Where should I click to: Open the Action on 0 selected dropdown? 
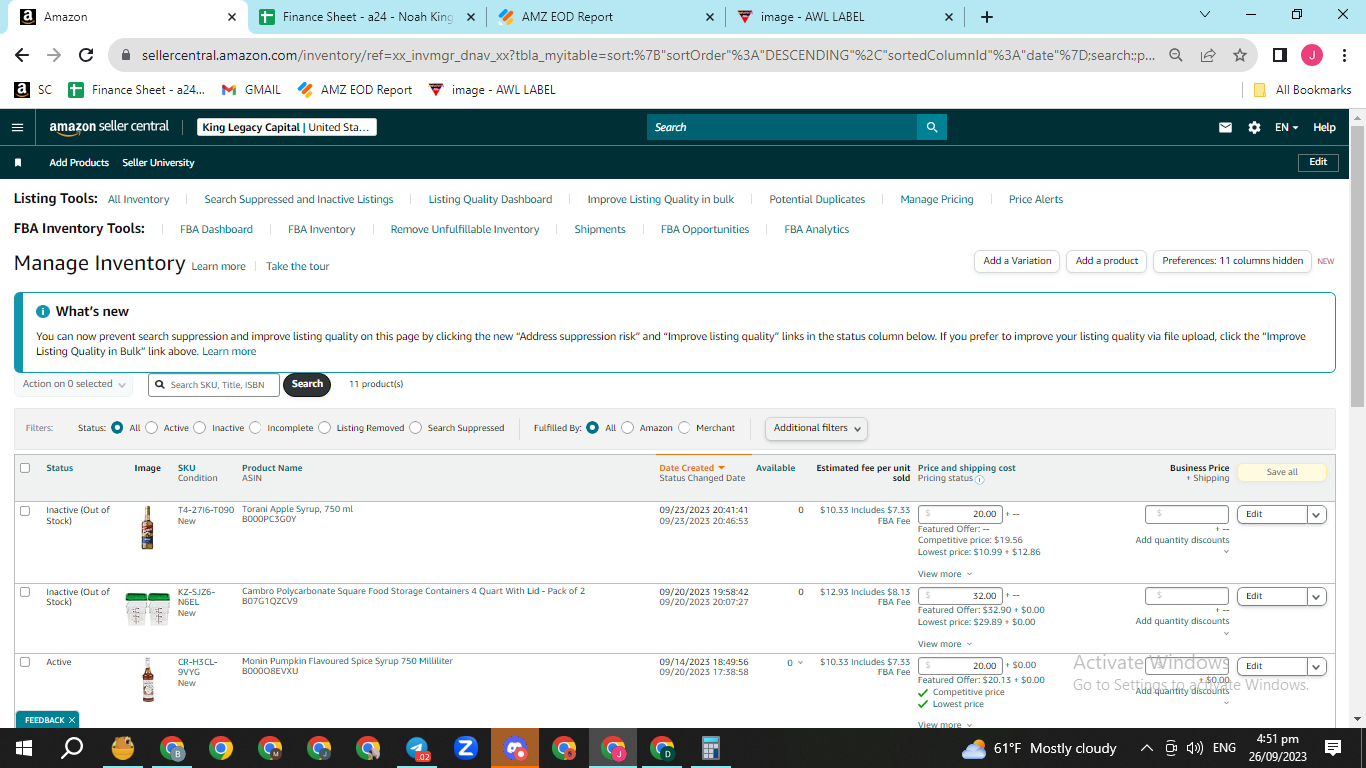tap(74, 384)
